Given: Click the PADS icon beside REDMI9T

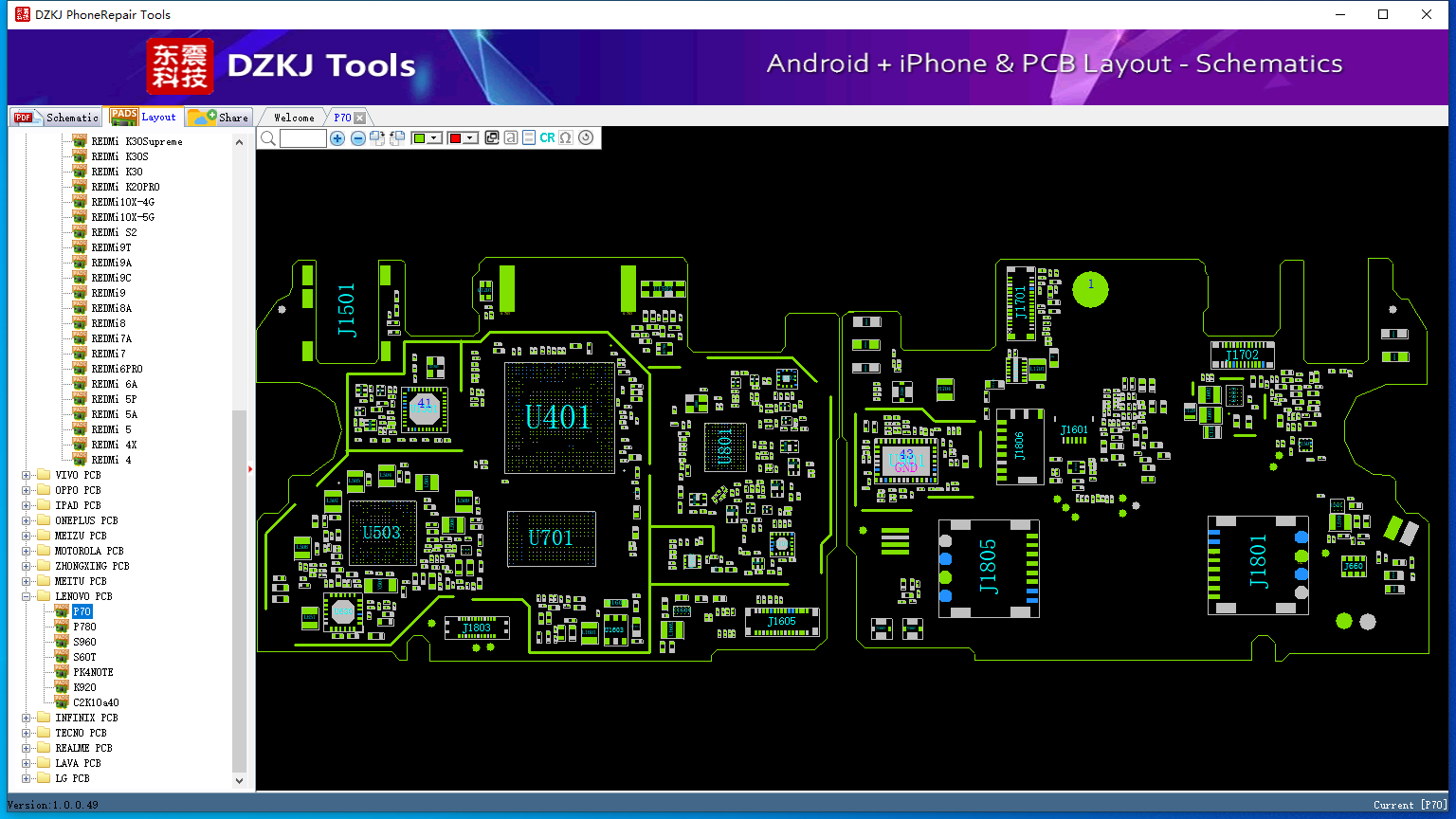Looking at the screenshot, I should 80,247.
